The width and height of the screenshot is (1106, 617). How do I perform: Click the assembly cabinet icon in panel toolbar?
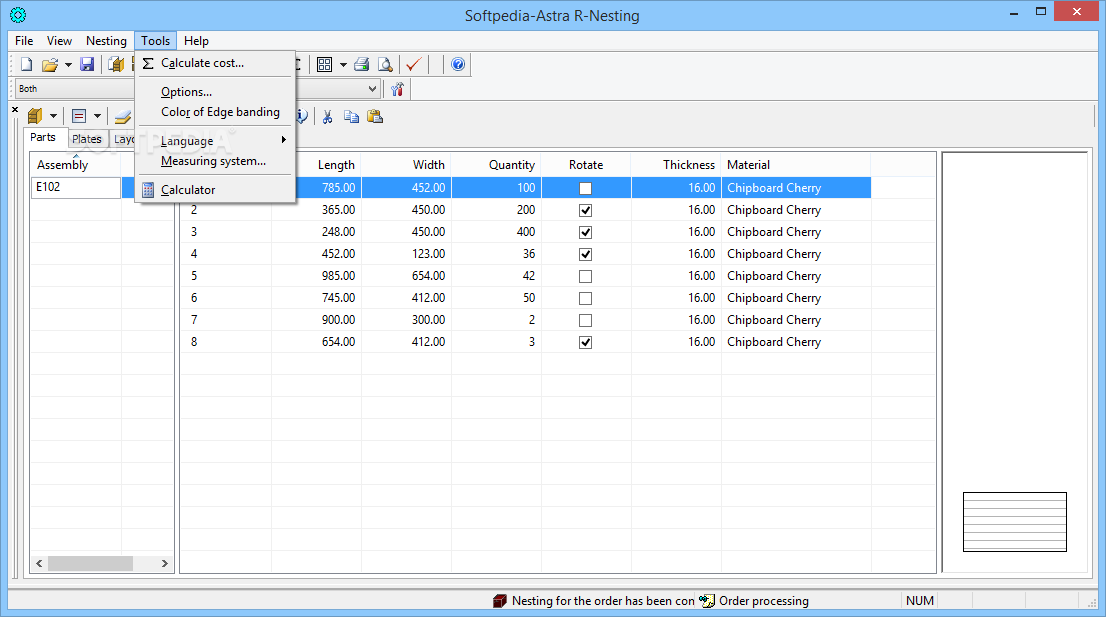[x=35, y=116]
